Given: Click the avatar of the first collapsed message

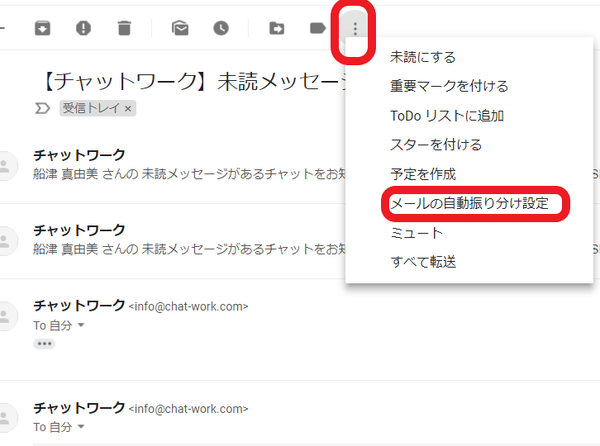Looking at the screenshot, I should (x=5, y=166).
